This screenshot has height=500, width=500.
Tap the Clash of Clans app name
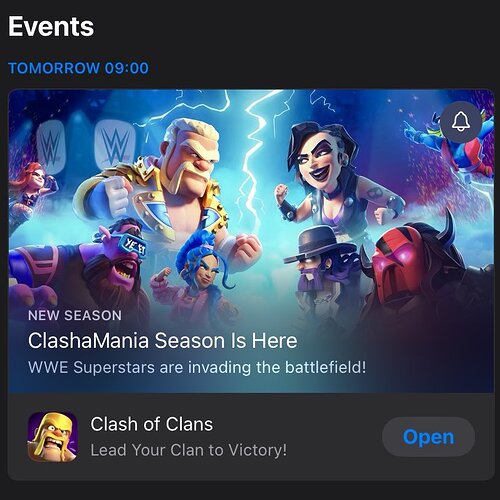pos(152,424)
